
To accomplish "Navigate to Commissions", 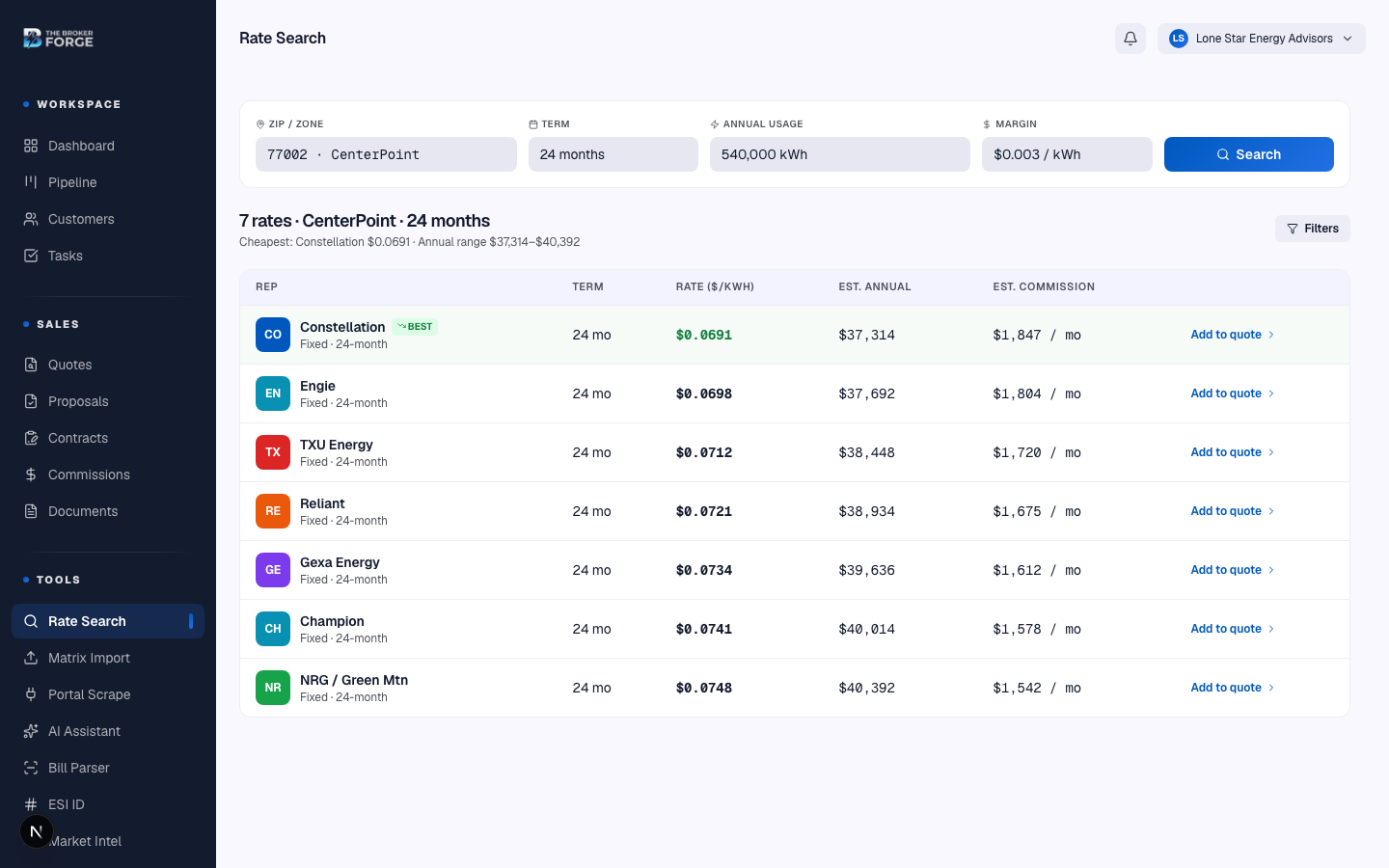I will point(108,475).
